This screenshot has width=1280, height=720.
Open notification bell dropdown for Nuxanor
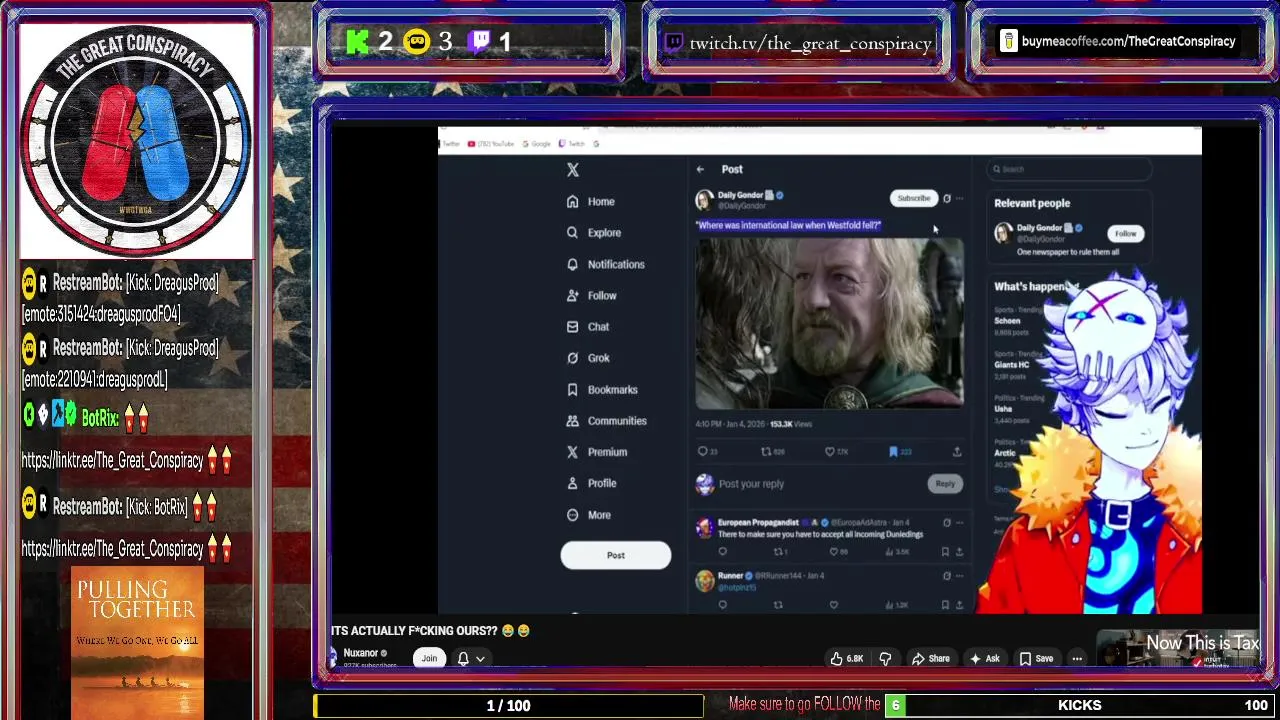pos(471,658)
